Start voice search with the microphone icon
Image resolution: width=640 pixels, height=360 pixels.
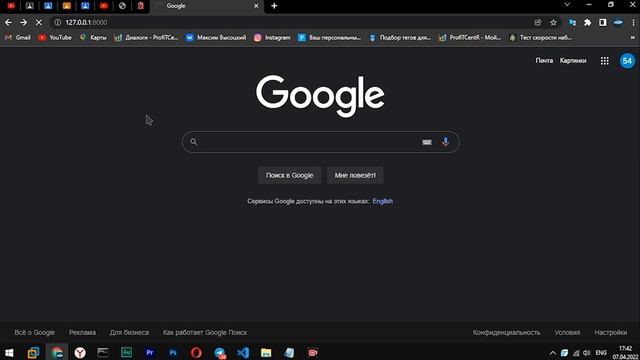pos(445,142)
